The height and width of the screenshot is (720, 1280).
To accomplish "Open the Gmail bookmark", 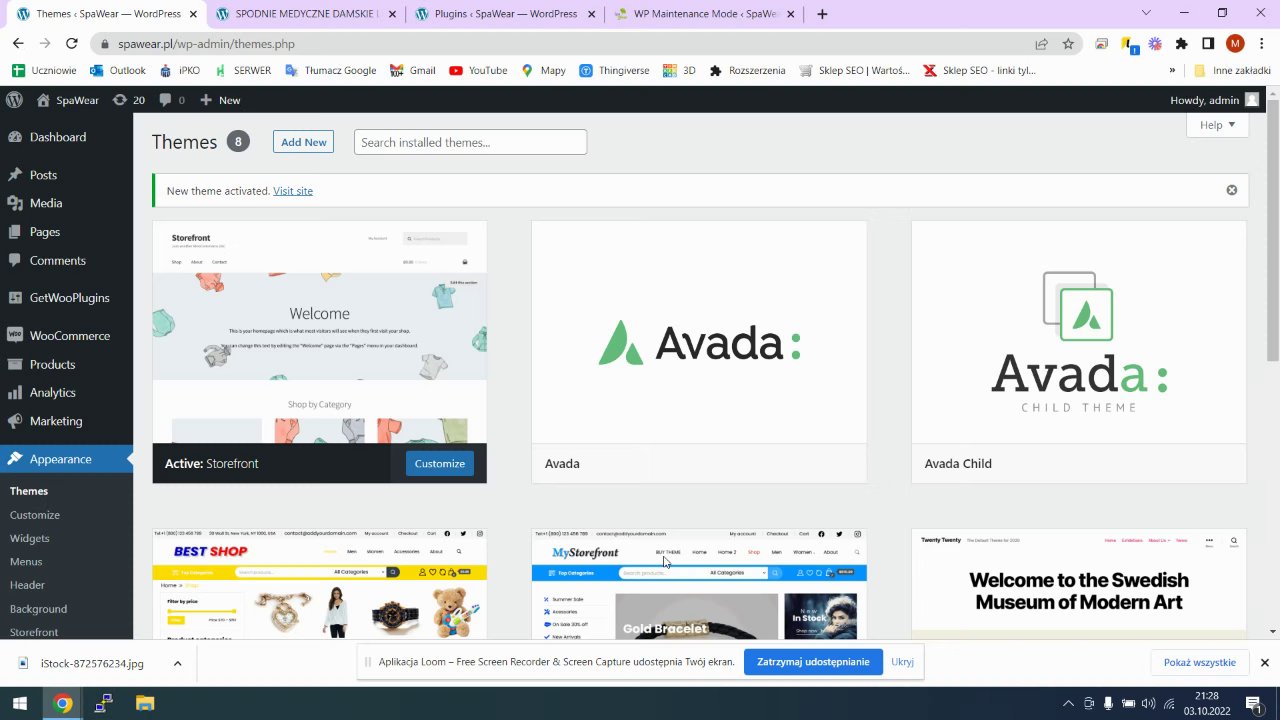I will point(412,71).
